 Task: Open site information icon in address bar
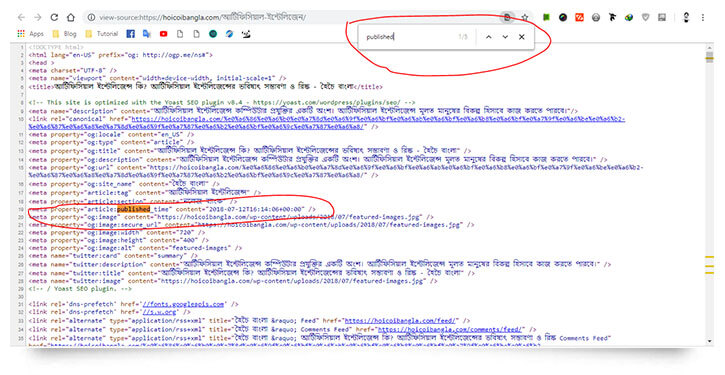[92, 18]
